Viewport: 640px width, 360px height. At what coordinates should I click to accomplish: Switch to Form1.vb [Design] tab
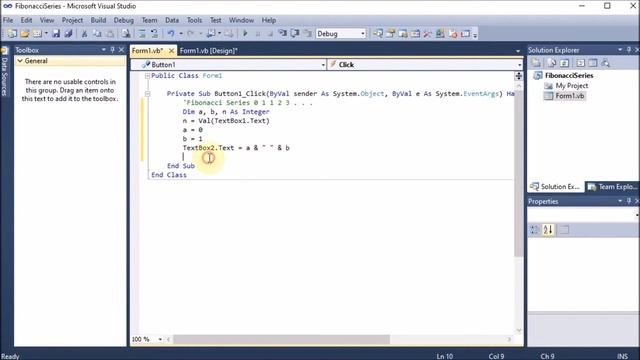click(209, 51)
